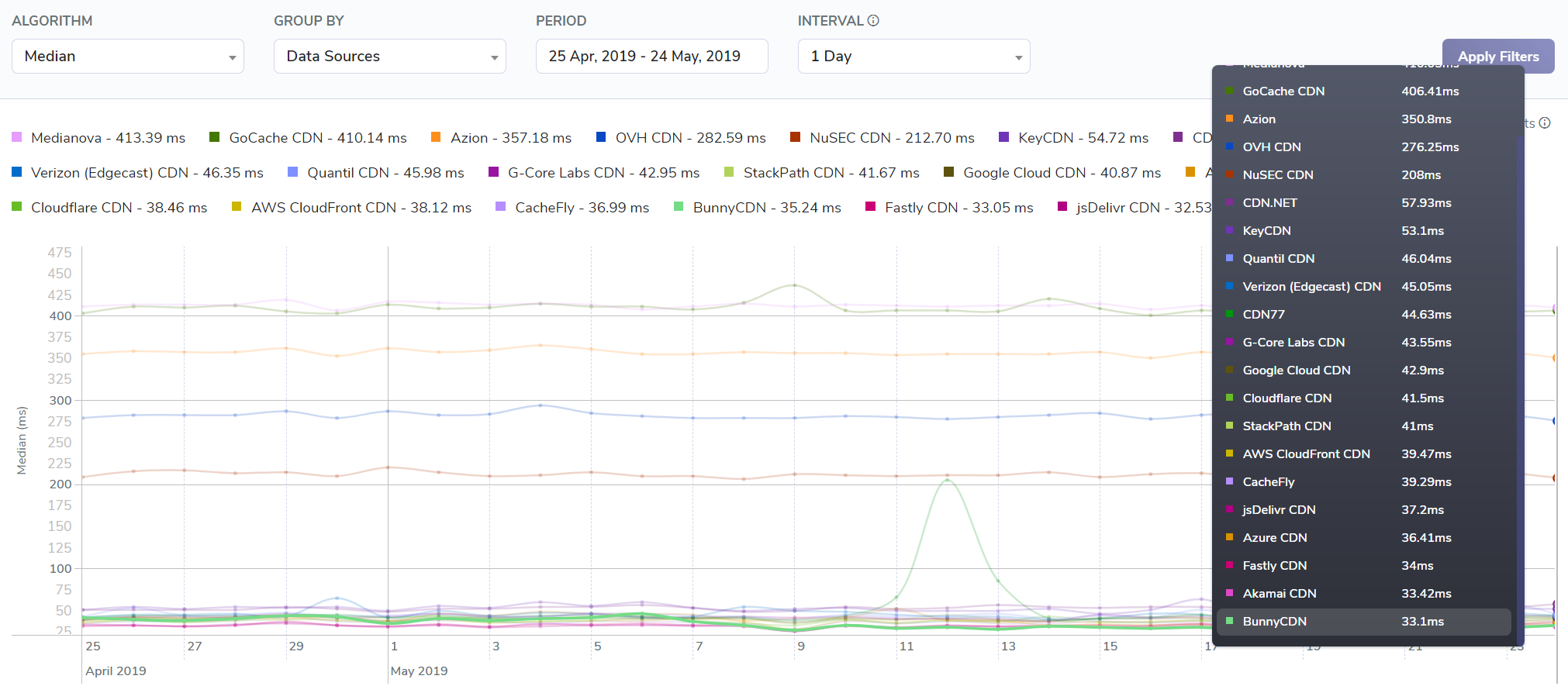Select jsDelivr CDN tooltip row
Image resolution: width=1568 pixels, height=693 pixels.
1364,510
